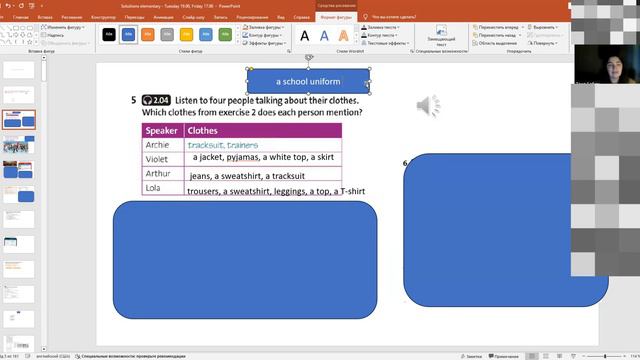Open the Главная ribbon tab
The image size is (640, 360).
tap(21, 17)
